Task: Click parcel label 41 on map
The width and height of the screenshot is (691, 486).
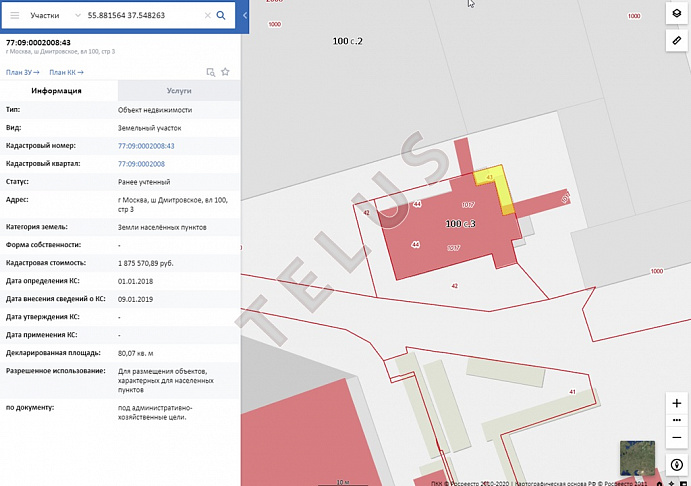Action: [x=572, y=392]
